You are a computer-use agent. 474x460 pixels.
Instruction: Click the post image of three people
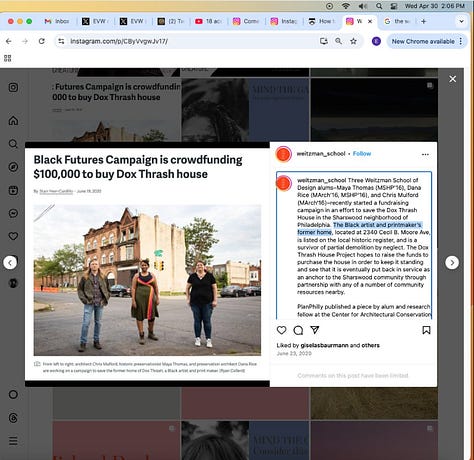147,280
